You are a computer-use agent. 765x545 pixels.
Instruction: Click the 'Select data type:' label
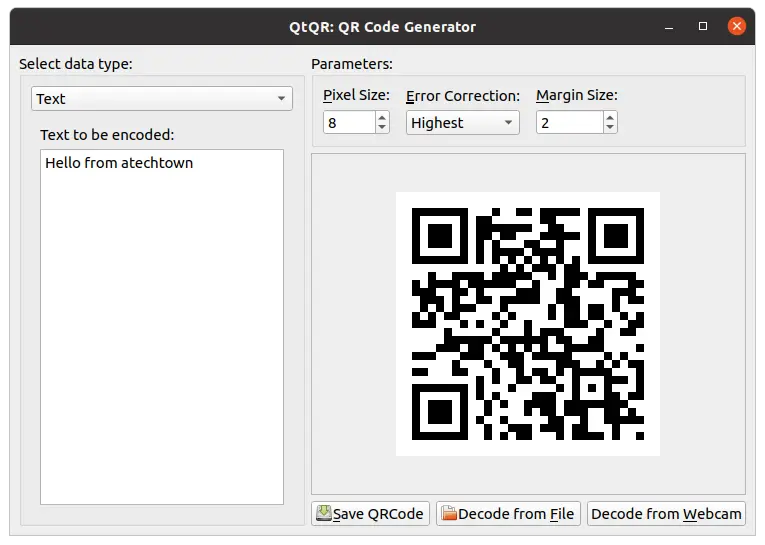pyautogui.click(x=76, y=64)
